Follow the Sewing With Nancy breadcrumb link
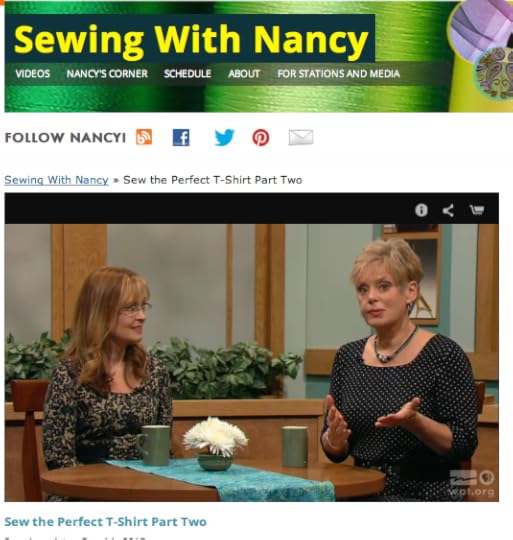Screen dimensions: 513x540 (56, 180)
